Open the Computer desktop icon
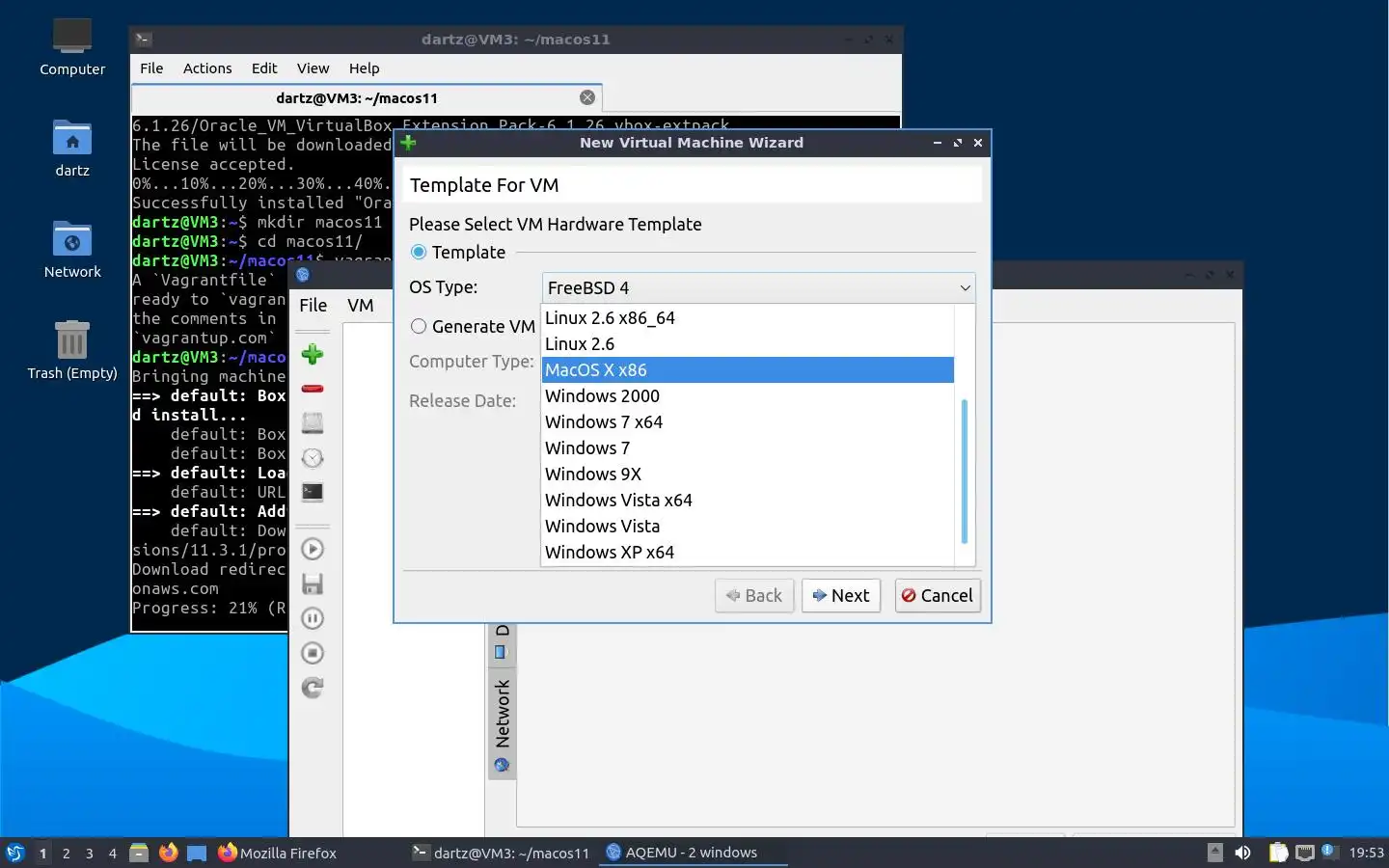 click(x=72, y=47)
